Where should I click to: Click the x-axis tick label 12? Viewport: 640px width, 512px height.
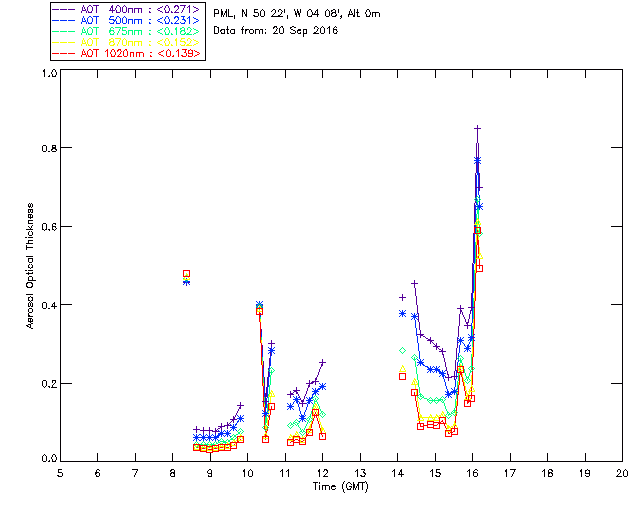pyautogui.click(x=322, y=473)
